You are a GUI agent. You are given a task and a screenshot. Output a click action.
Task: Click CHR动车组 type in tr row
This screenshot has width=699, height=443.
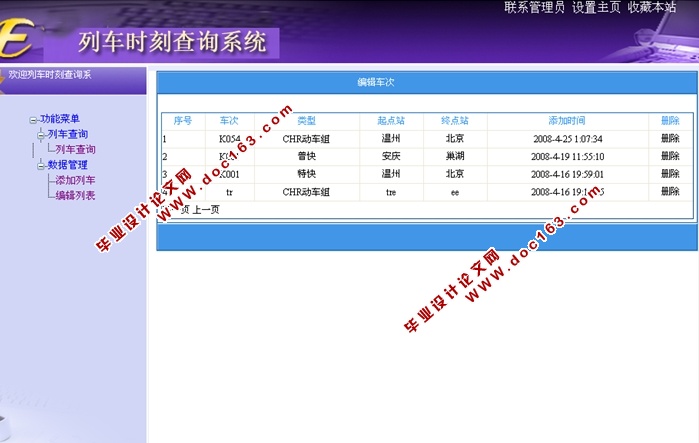306,192
